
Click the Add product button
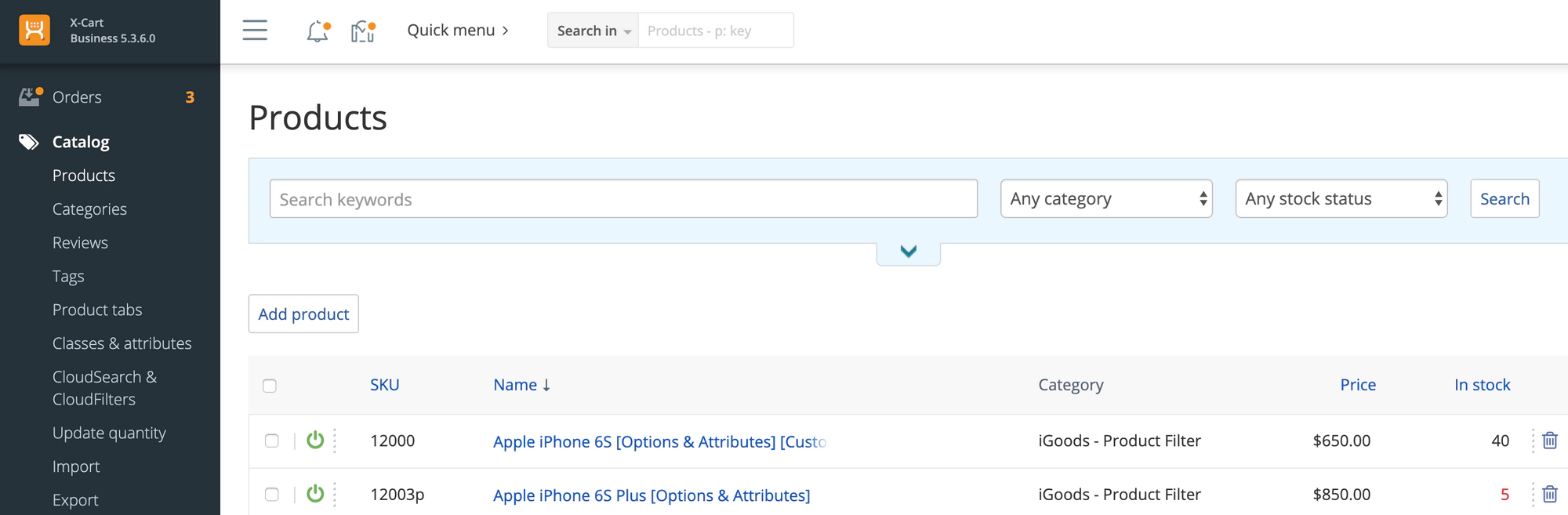tap(303, 314)
